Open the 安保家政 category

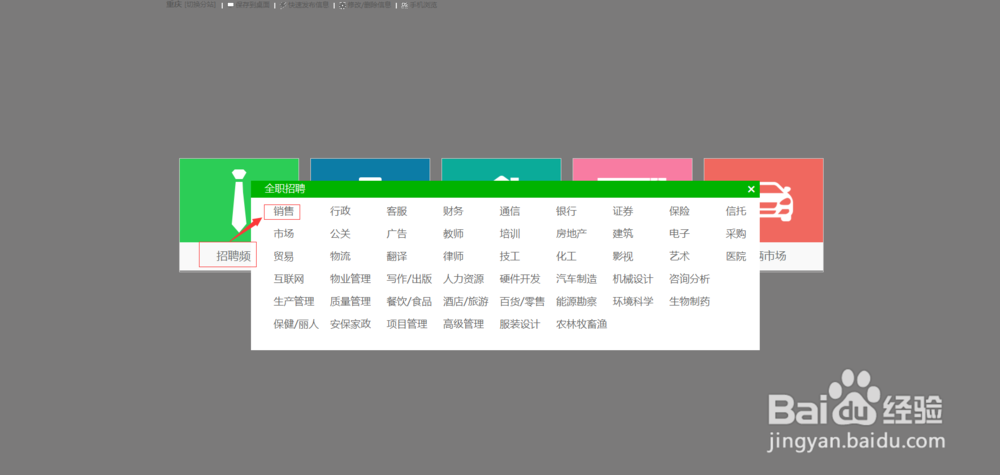tap(350, 324)
